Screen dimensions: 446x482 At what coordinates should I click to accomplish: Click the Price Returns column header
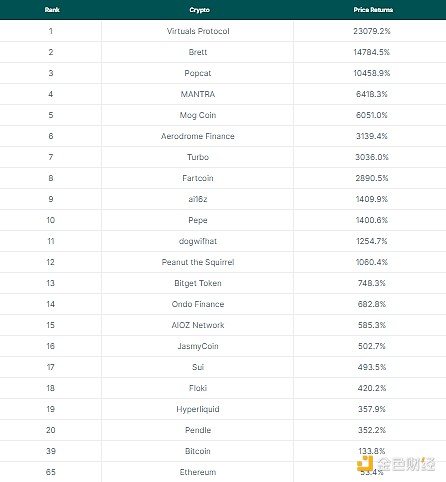pyautogui.click(x=373, y=10)
